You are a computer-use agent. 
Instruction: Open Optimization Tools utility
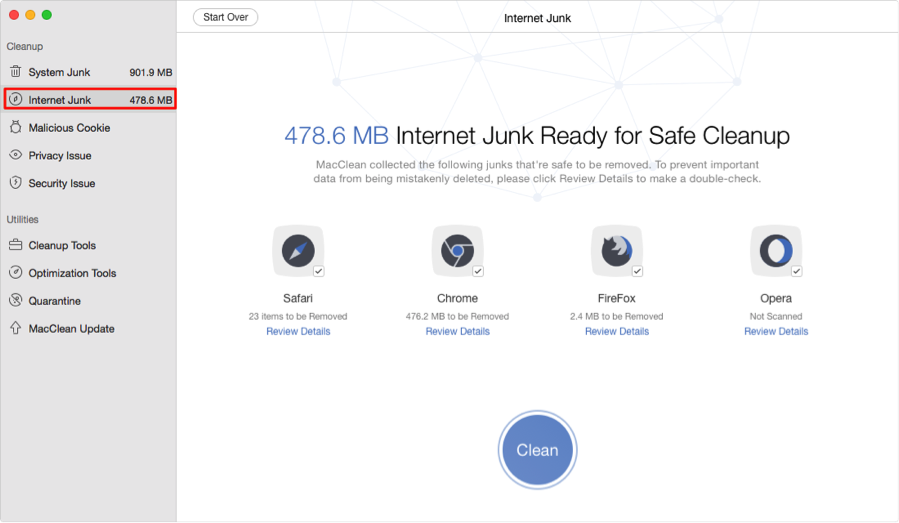click(x=89, y=273)
